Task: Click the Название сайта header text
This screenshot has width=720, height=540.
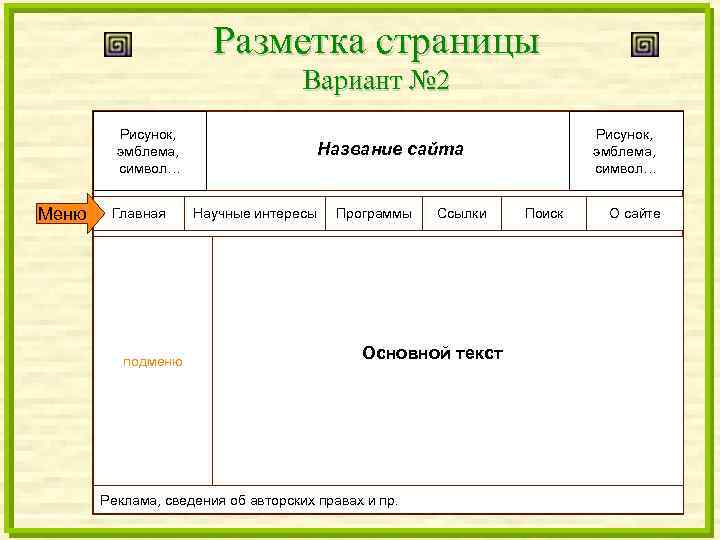Action: click(390, 149)
